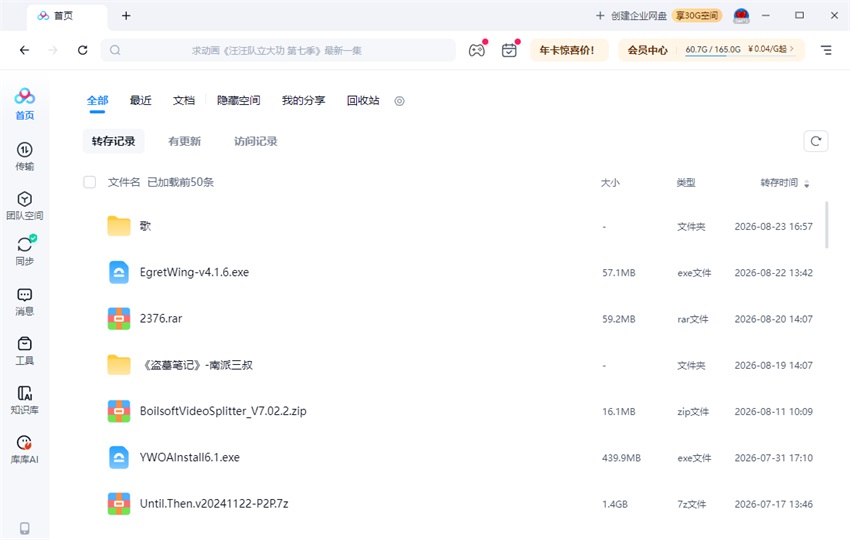
Task: Switch to the 回收站 tab
Action: point(363,100)
